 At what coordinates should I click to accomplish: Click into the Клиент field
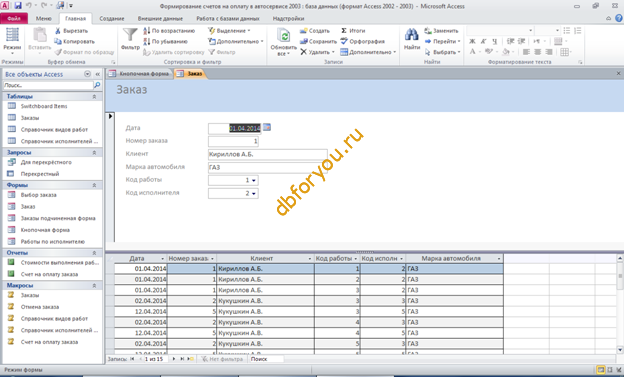pyautogui.click(x=267, y=154)
